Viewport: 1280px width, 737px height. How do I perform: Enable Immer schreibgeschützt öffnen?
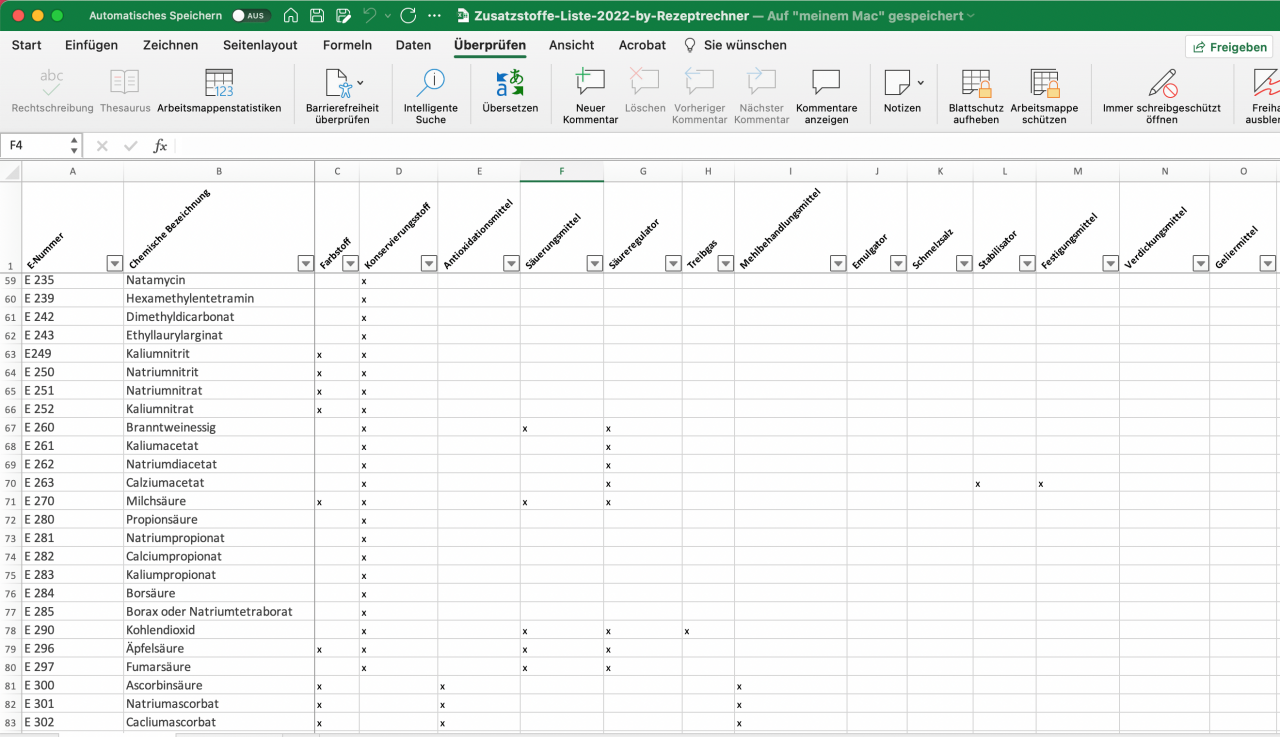[1163, 95]
